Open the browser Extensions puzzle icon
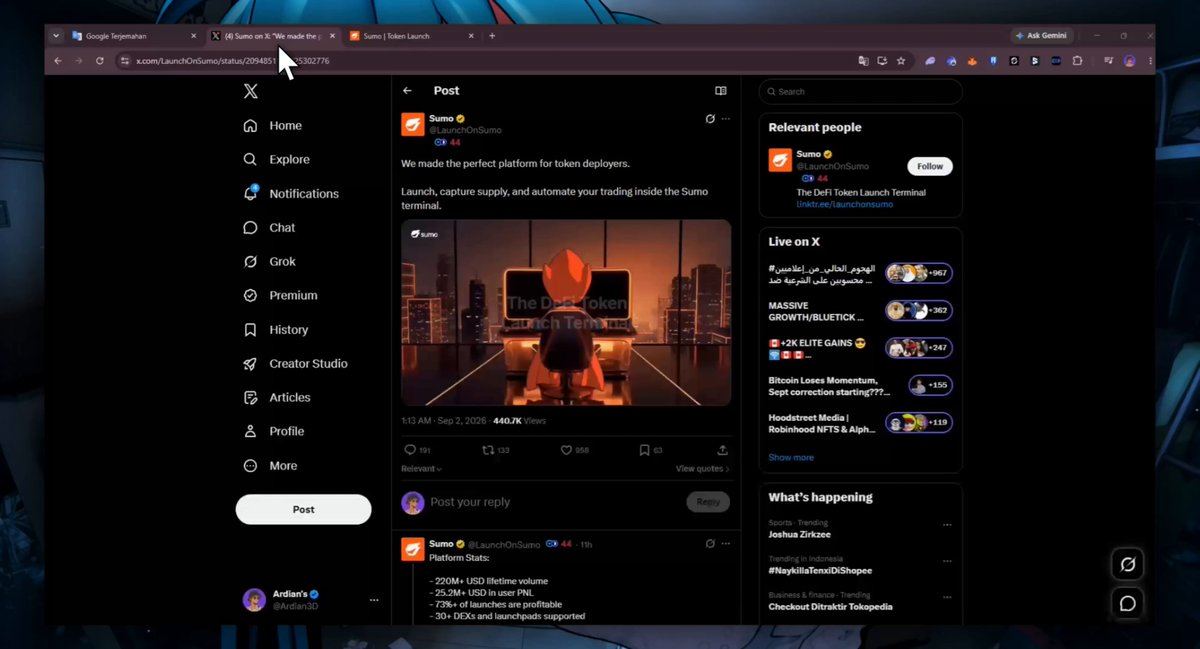Image resolution: width=1200 pixels, height=649 pixels. [1077, 61]
